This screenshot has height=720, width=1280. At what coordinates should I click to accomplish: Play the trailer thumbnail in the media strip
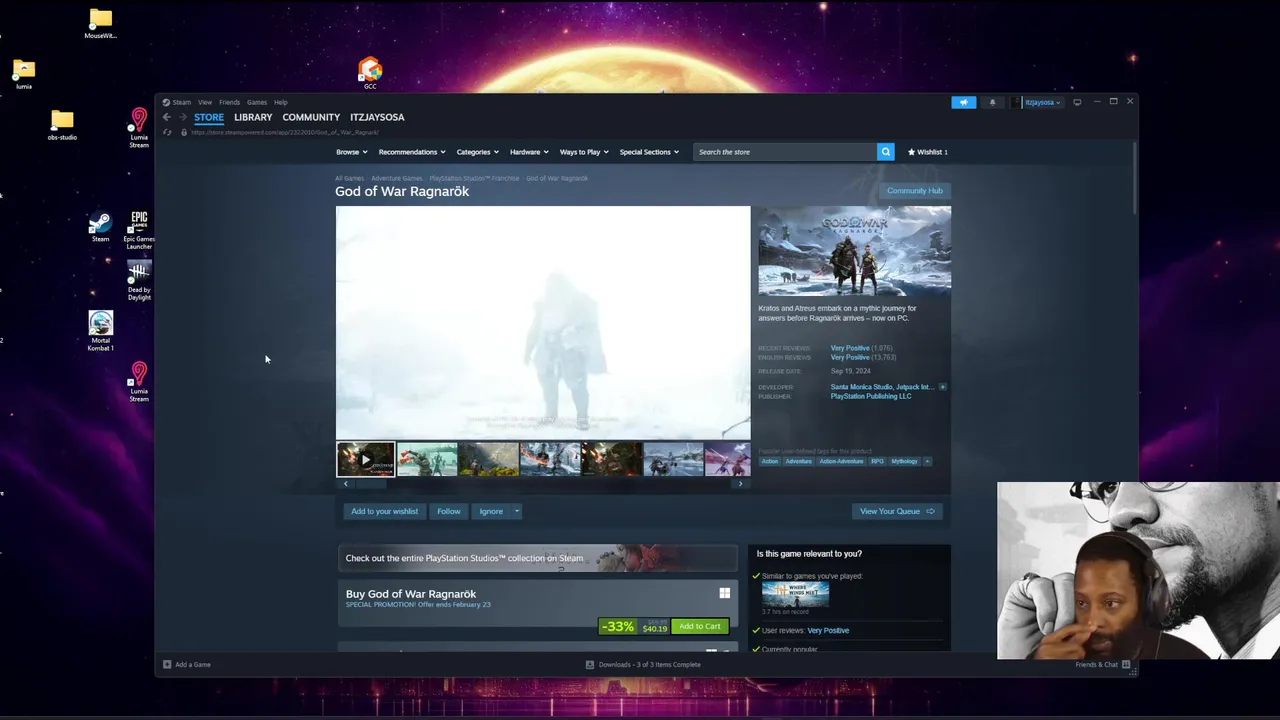pos(365,460)
